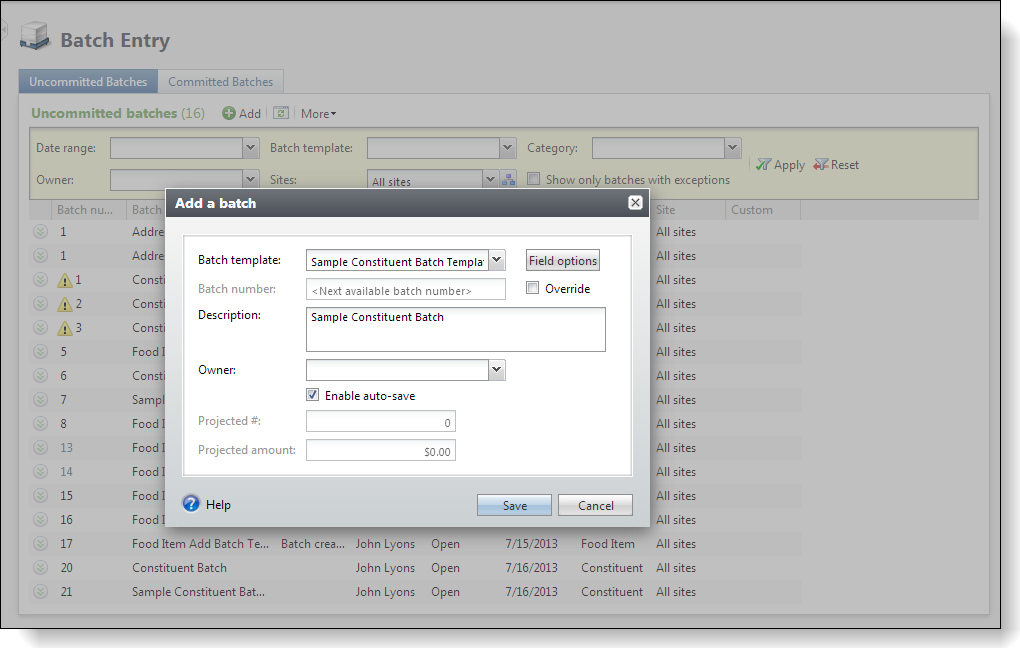Select 'Sample Constituent Bat...' row text
Image resolution: width=1020 pixels, height=648 pixels.
(198, 592)
